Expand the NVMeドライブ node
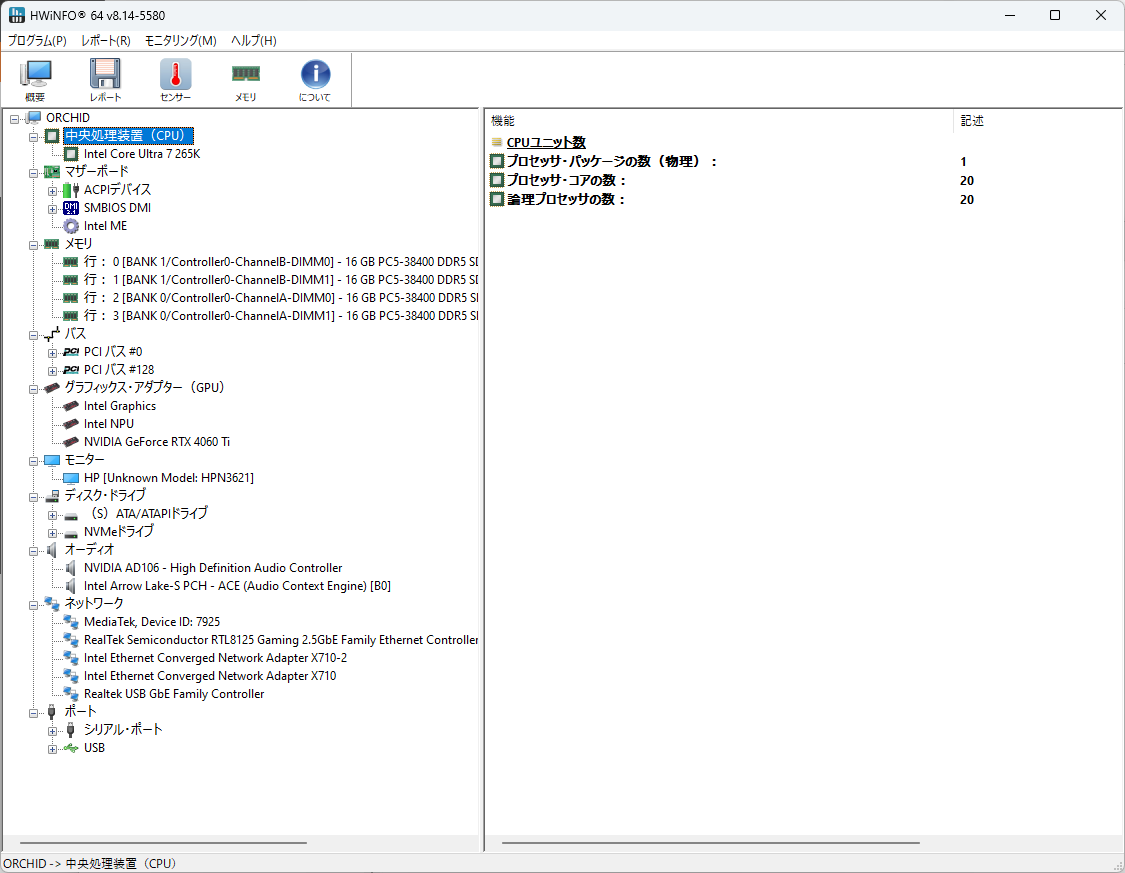Image resolution: width=1125 pixels, height=873 pixels. 52,533
